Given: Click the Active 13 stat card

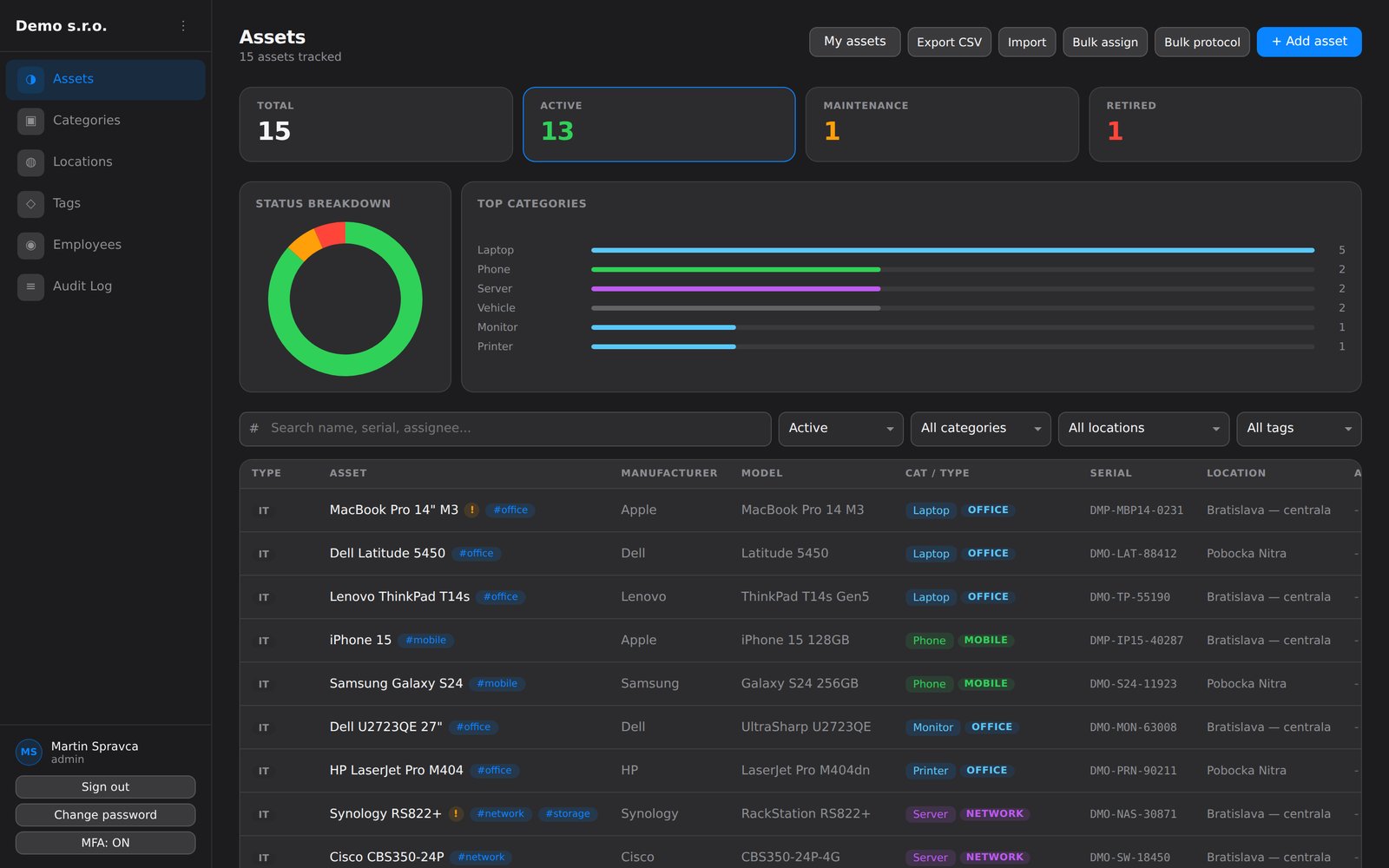Looking at the screenshot, I should (x=659, y=124).
